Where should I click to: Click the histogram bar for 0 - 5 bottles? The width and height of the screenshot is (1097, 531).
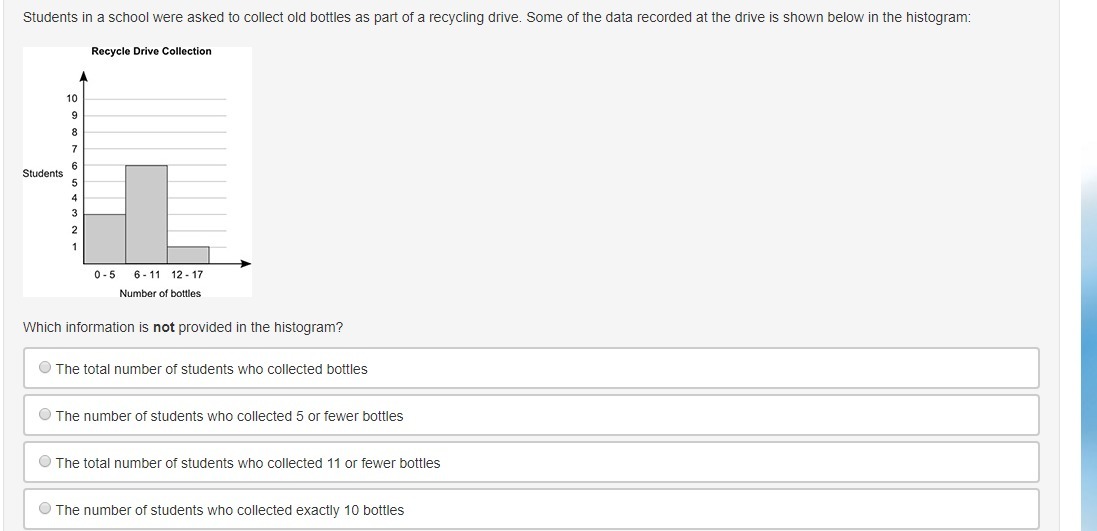tap(105, 238)
